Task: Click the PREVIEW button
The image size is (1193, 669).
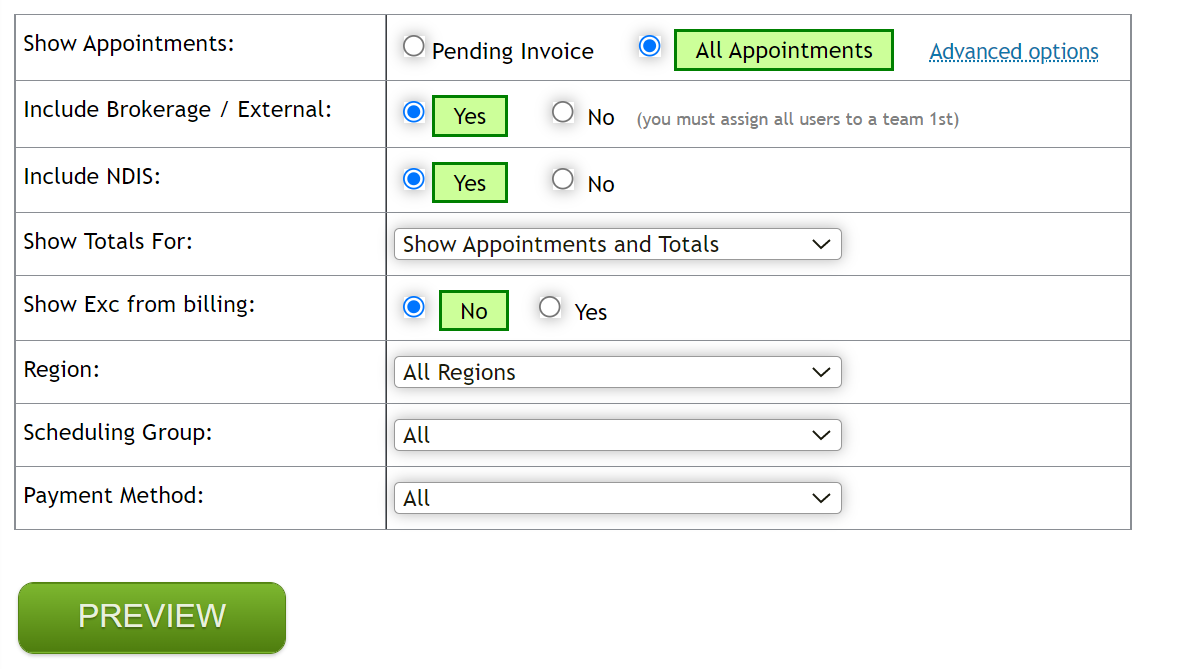Action: [150, 616]
